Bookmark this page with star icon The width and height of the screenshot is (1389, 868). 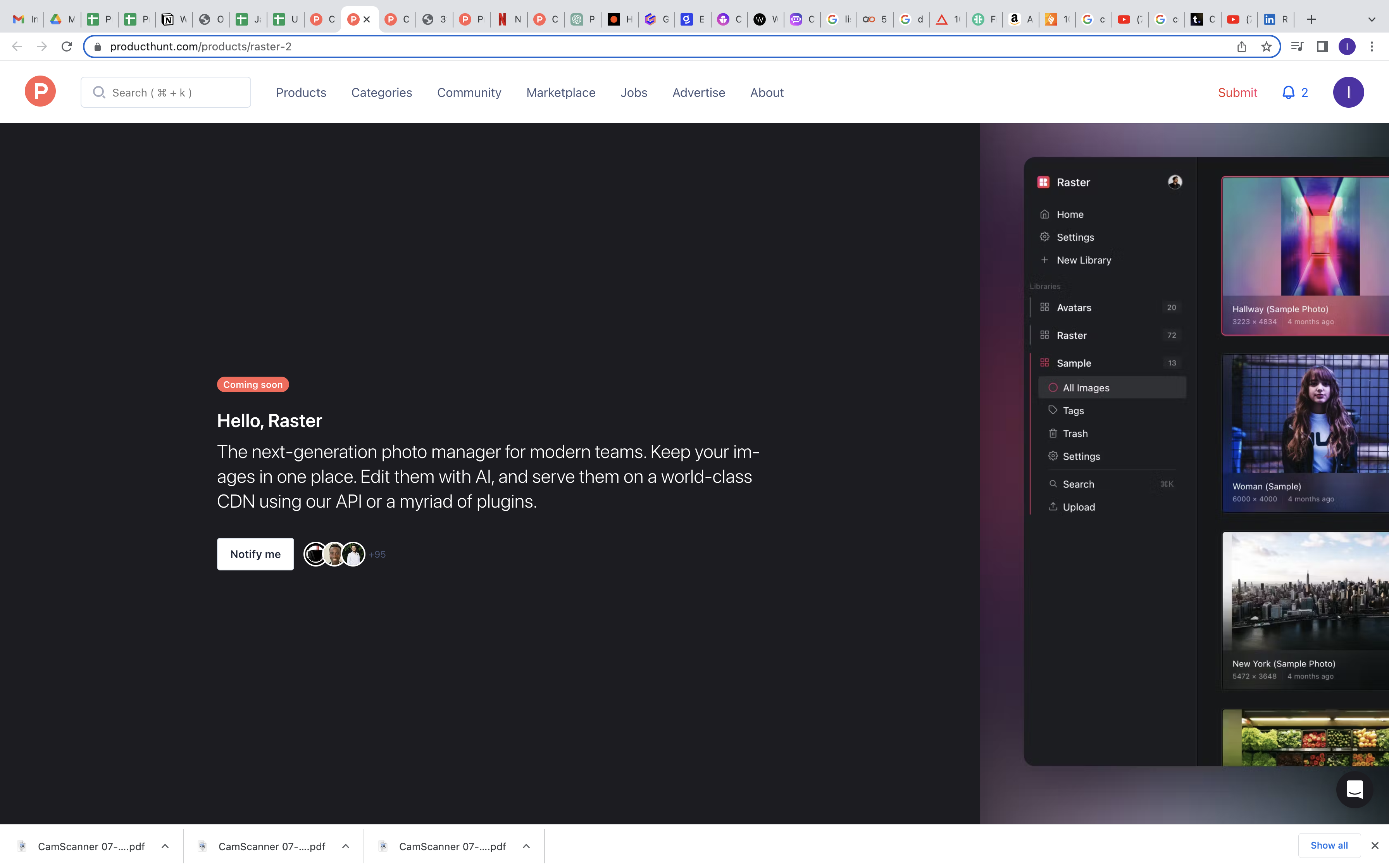1266,46
